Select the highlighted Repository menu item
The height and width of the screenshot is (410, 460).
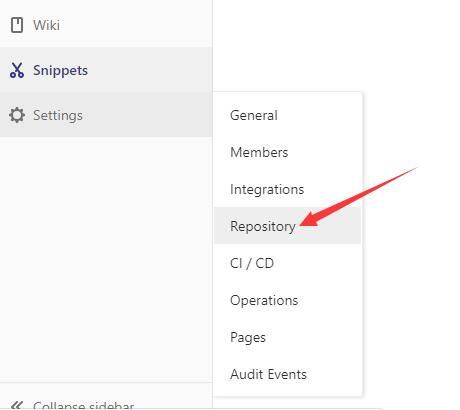tap(287, 225)
